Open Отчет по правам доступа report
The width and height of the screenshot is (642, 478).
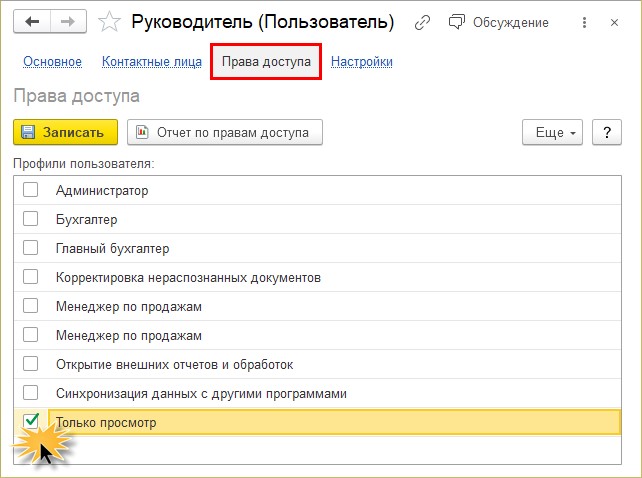pos(225,132)
